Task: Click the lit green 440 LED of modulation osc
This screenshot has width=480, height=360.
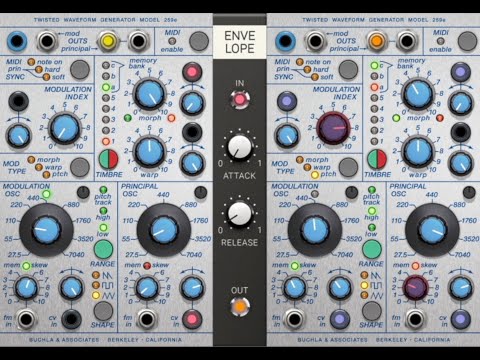Action: coord(46,194)
